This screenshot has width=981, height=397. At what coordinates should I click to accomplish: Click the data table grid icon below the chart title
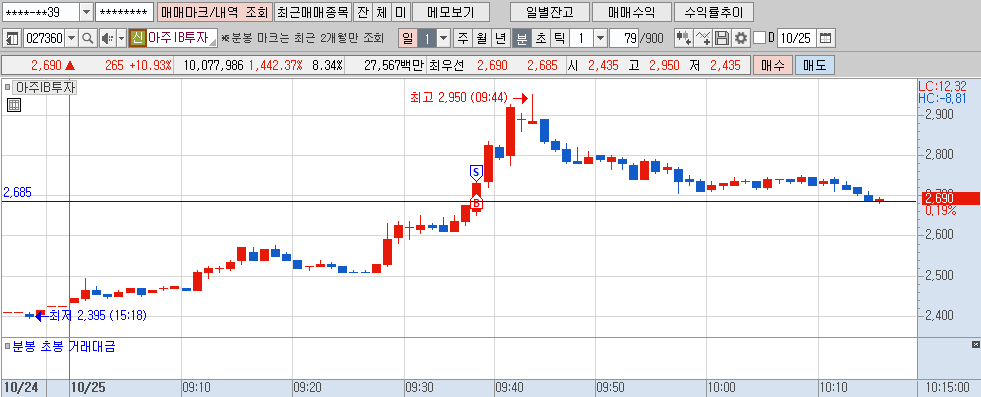(x=14, y=105)
